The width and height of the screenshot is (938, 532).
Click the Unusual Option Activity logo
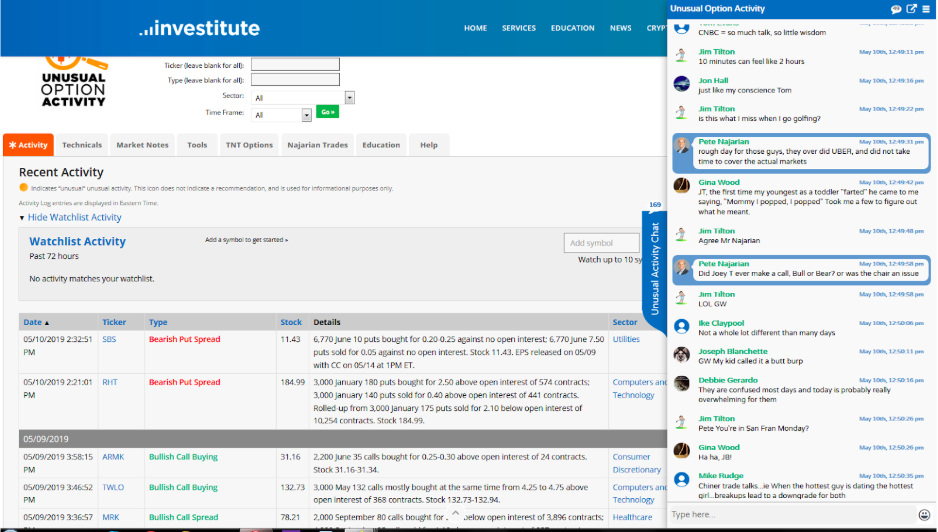[74, 83]
